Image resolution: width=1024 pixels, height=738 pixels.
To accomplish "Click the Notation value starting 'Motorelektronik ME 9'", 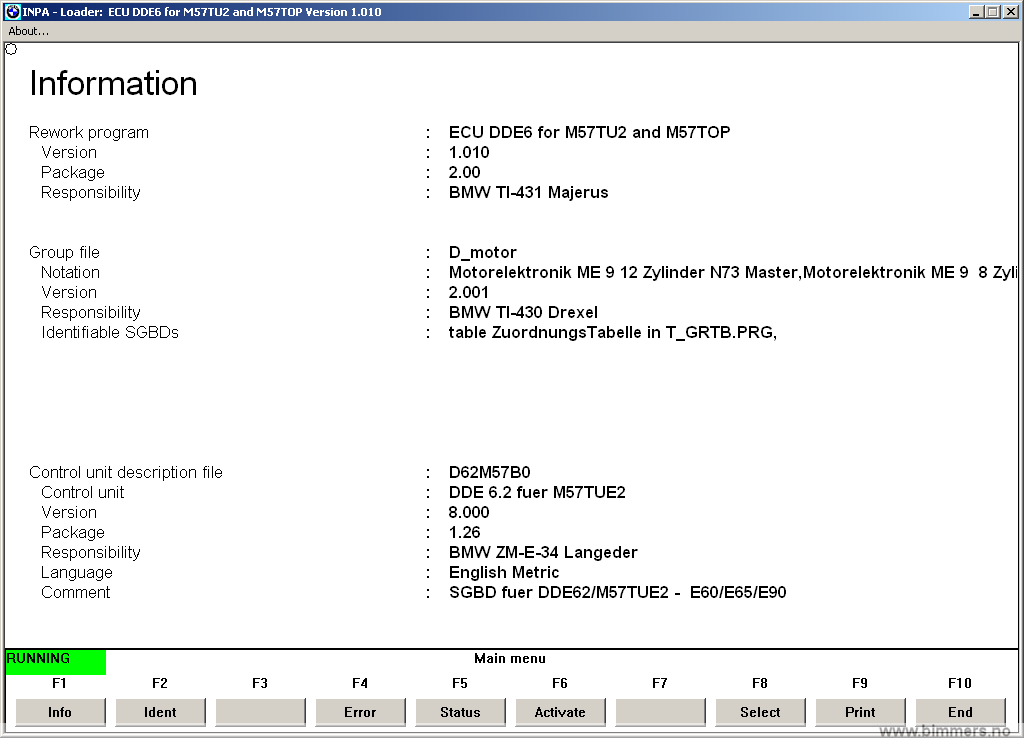I will [x=733, y=272].
